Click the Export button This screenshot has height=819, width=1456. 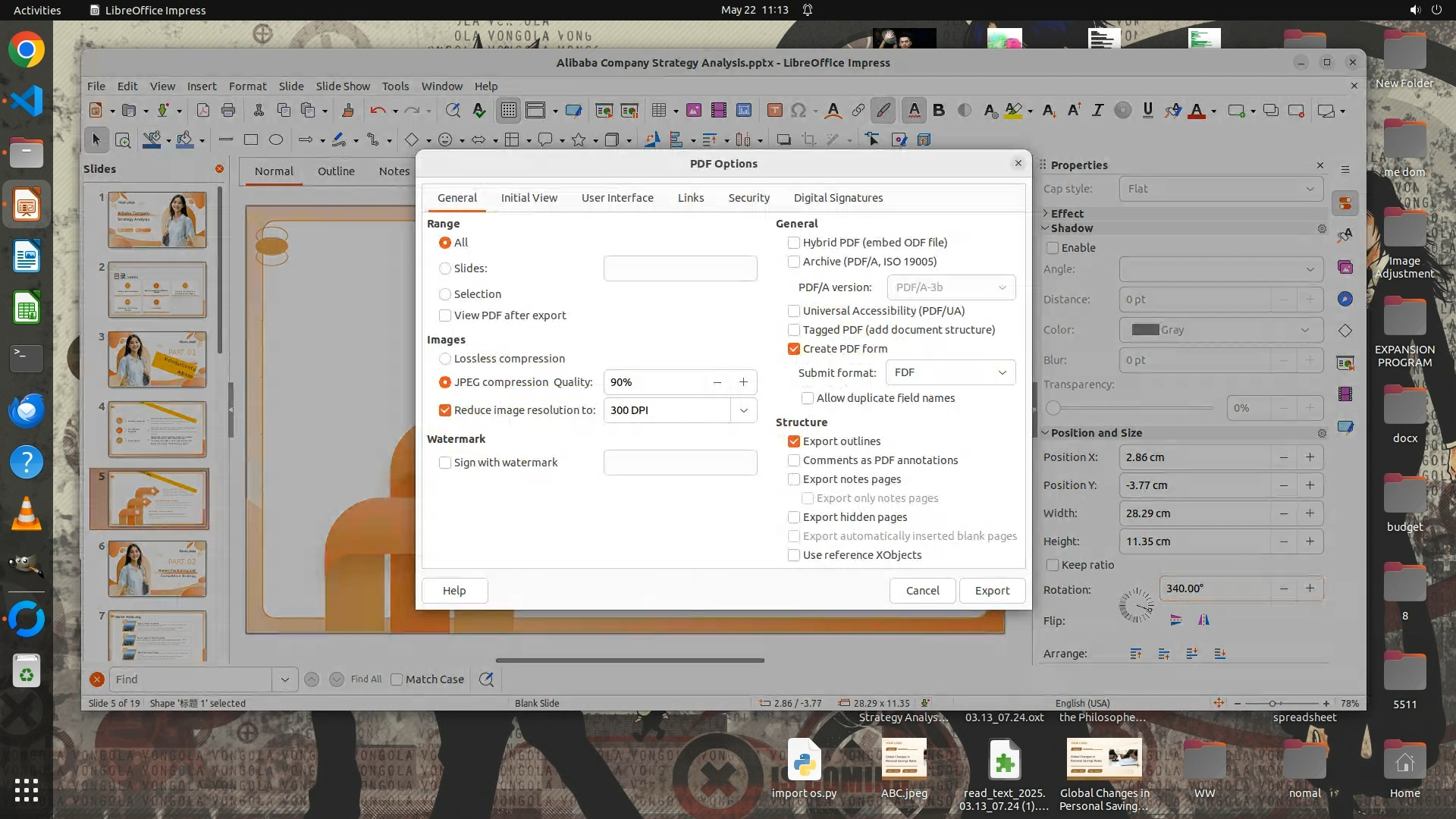click(992, 591)
